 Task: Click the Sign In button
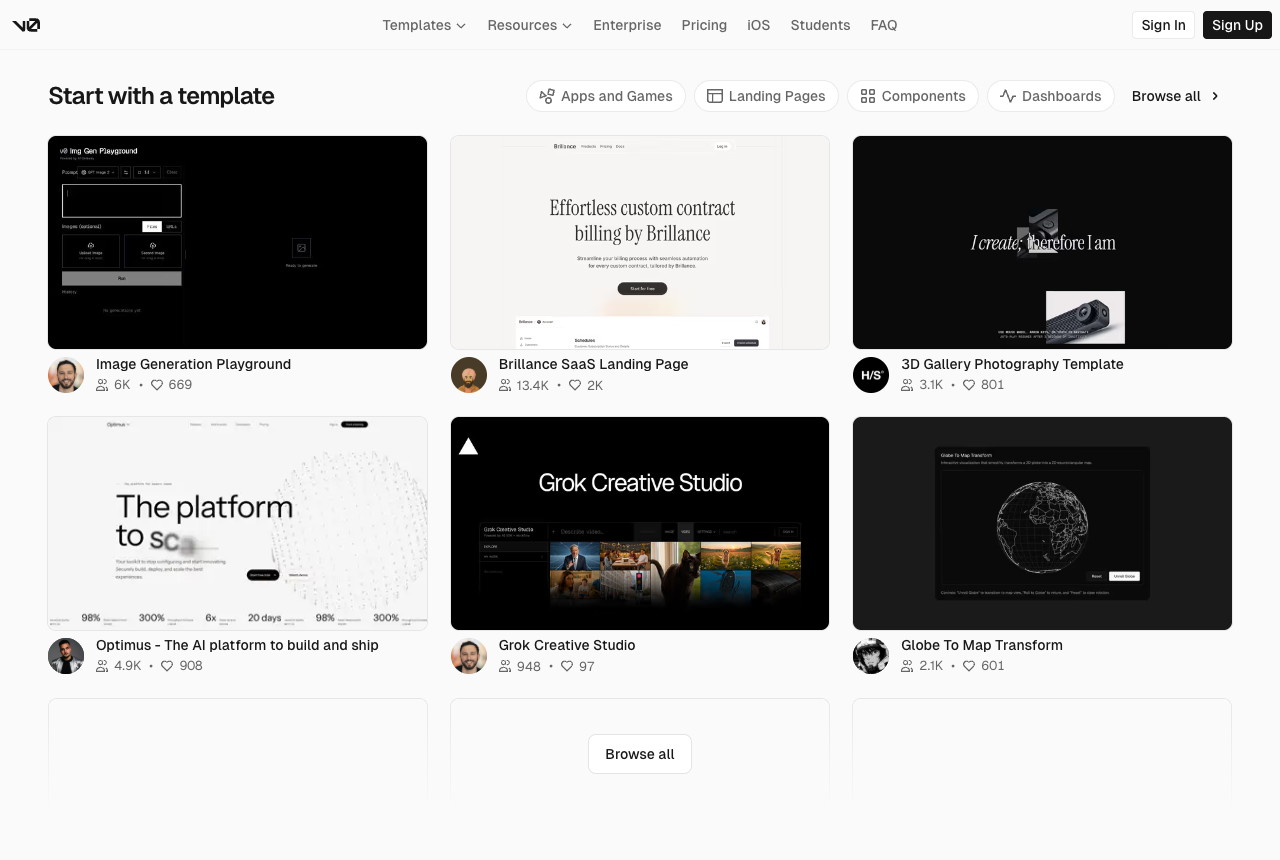tap(1163, 25)
